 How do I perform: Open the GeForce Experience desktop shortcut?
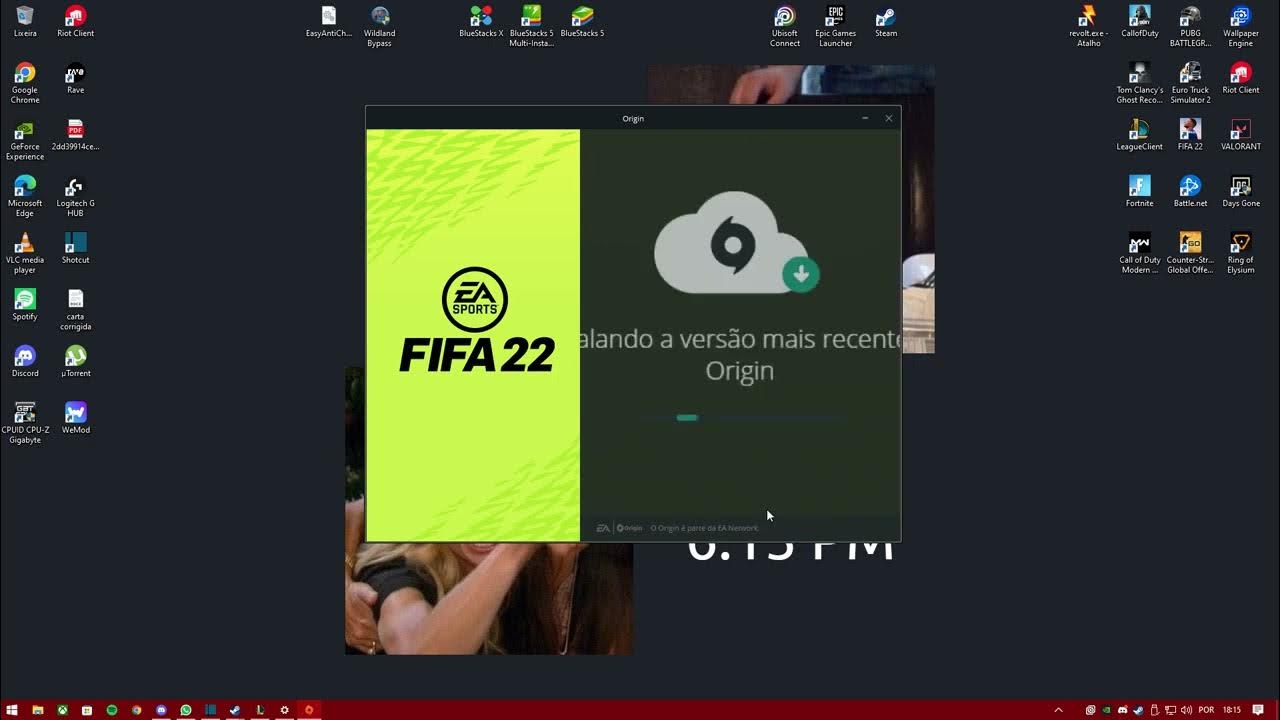coord(25,140)
